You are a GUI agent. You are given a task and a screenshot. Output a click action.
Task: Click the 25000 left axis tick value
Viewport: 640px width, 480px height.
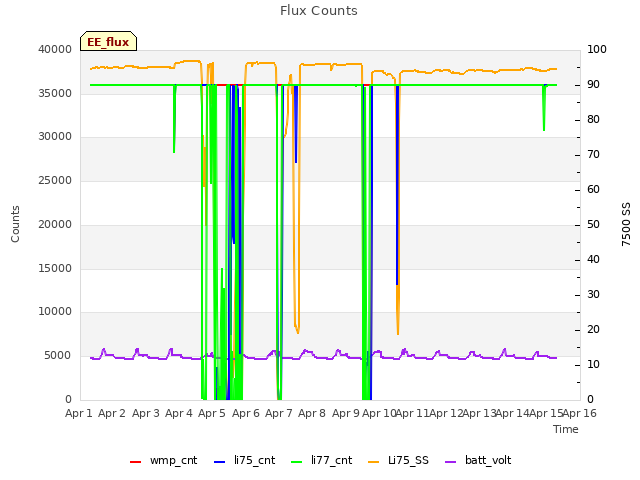click(55, 181)
